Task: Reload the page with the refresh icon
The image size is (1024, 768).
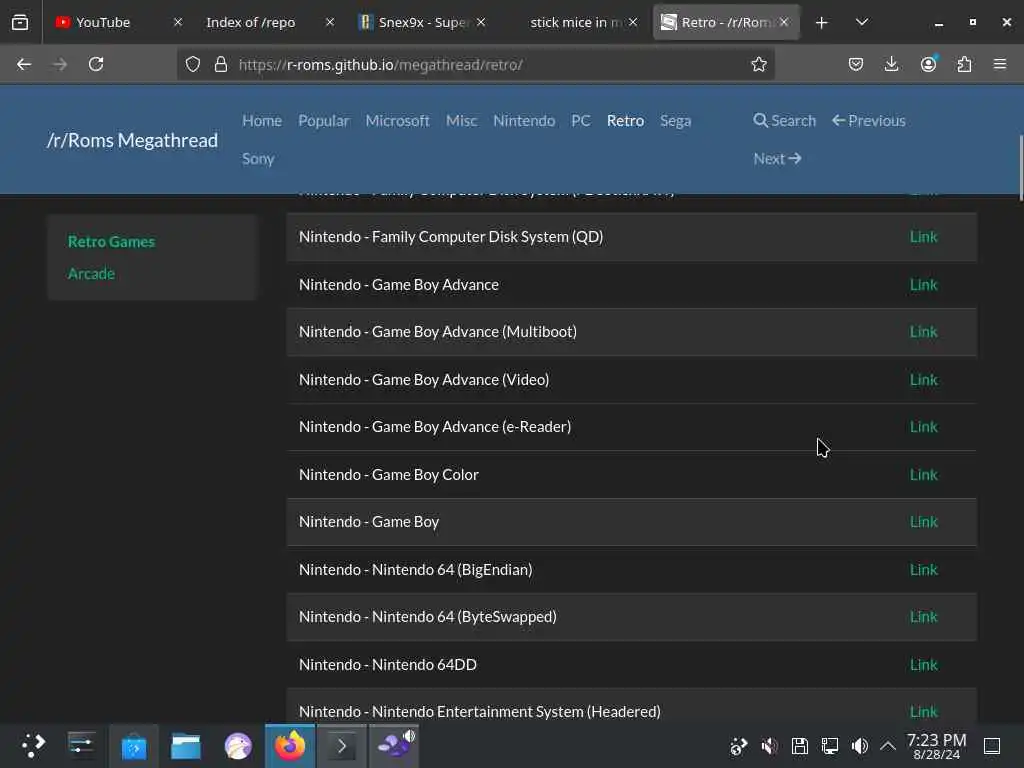Action: pyautogui.click(x=96, y=64)
